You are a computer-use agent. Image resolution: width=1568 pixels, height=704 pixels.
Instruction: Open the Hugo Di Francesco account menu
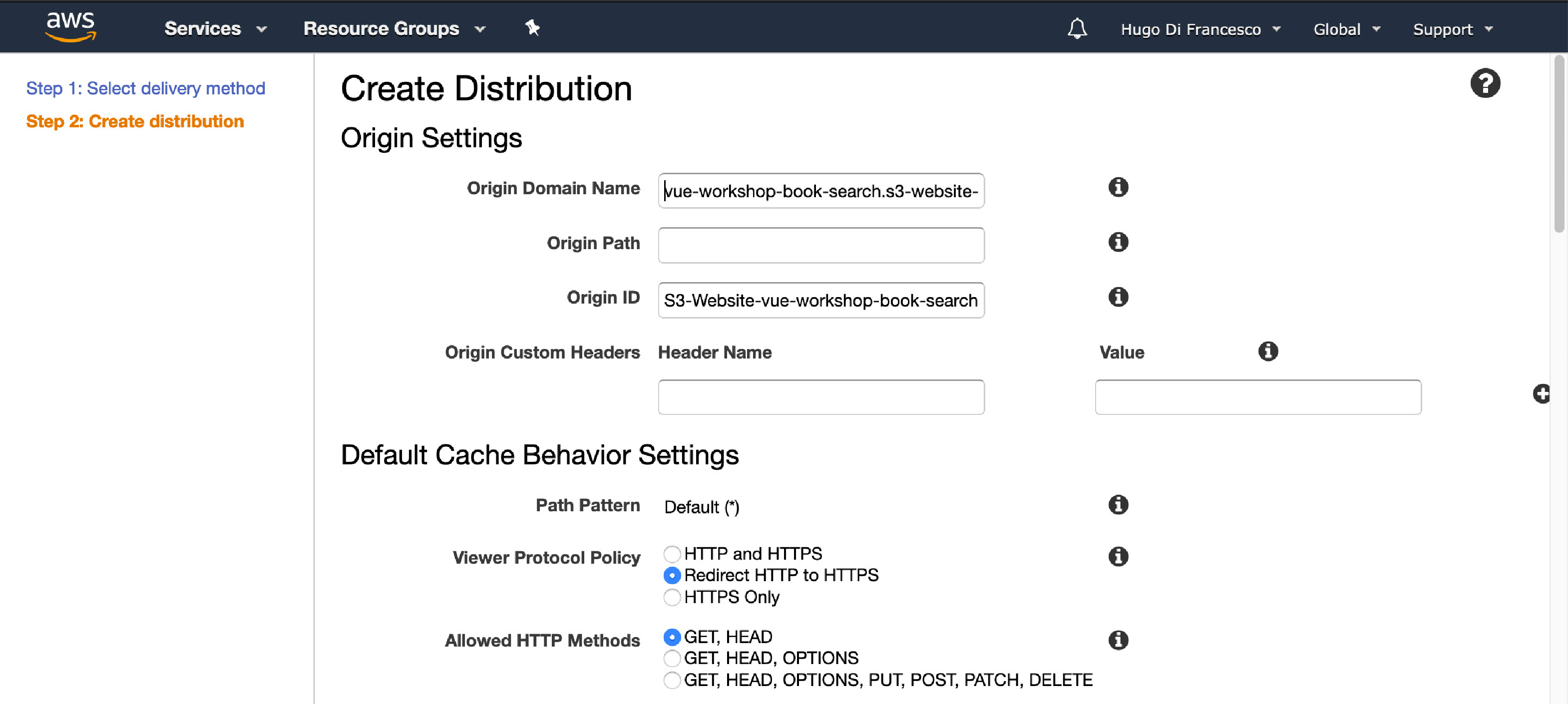coord(1200,29)
